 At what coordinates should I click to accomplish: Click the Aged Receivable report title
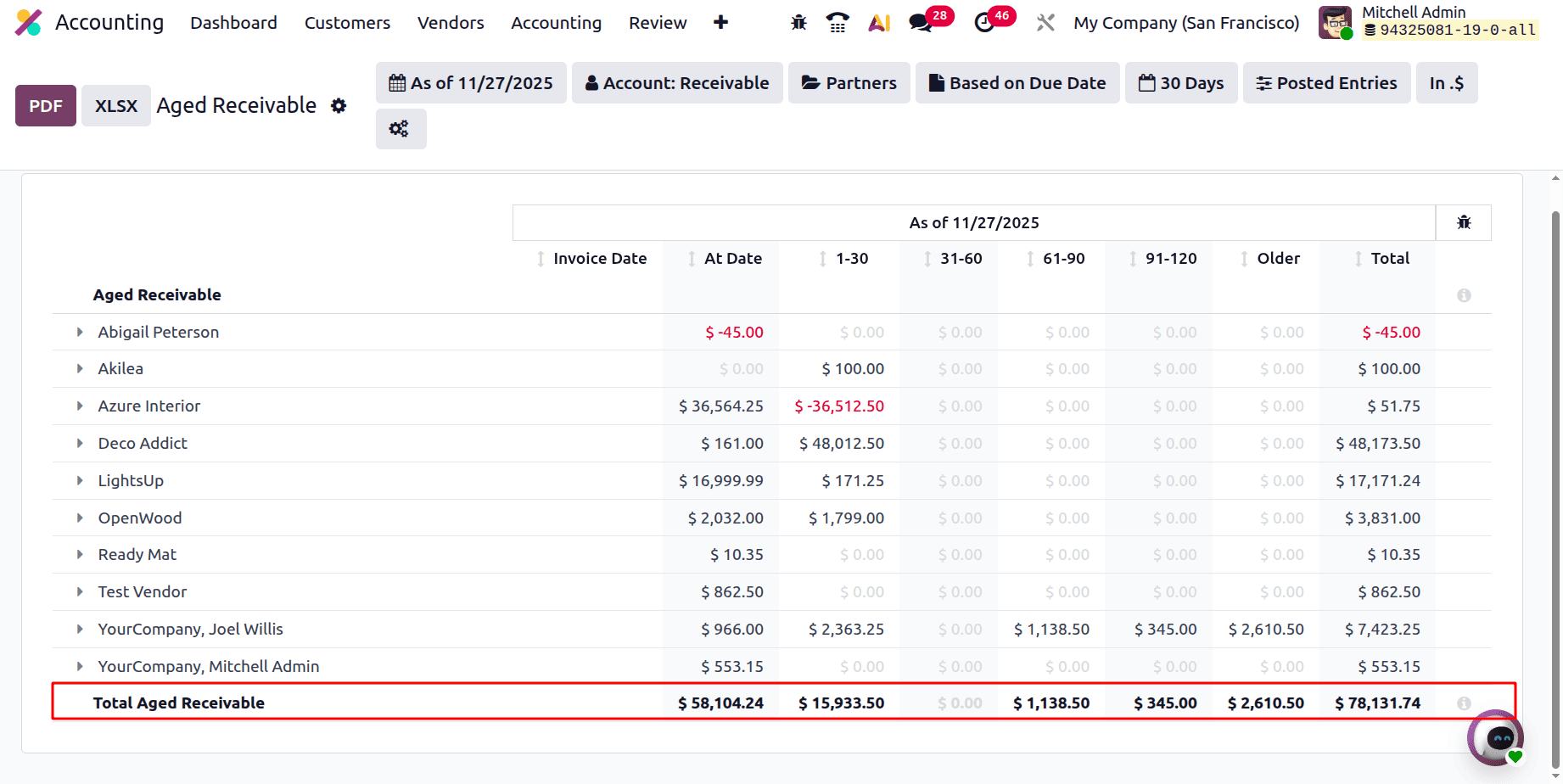point(237,105)
